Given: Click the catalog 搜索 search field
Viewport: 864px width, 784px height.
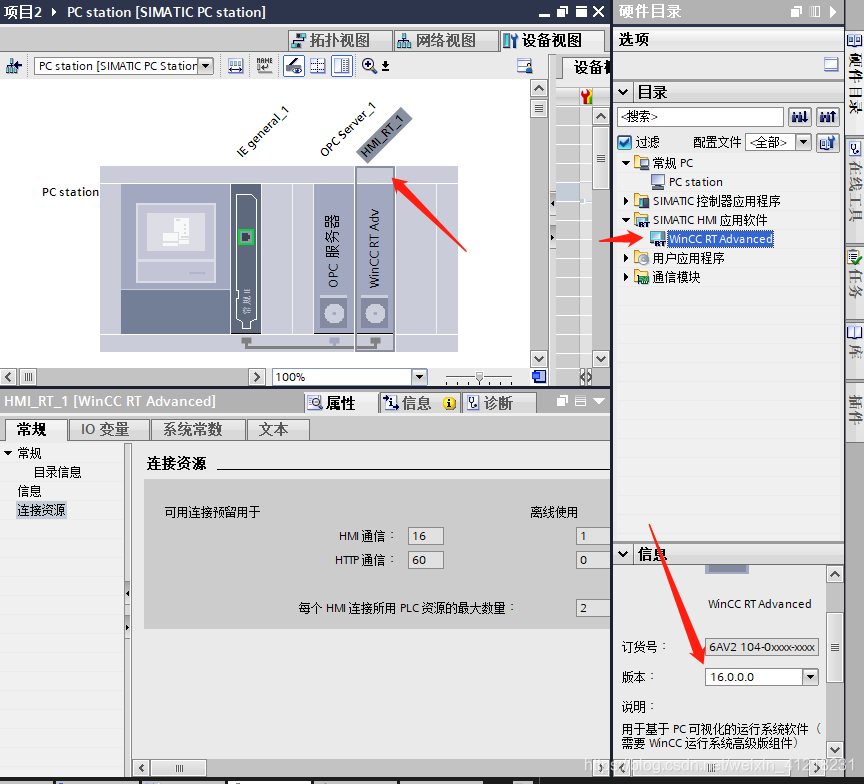Looking at the screenshot, I should click(x=700, y=117).
